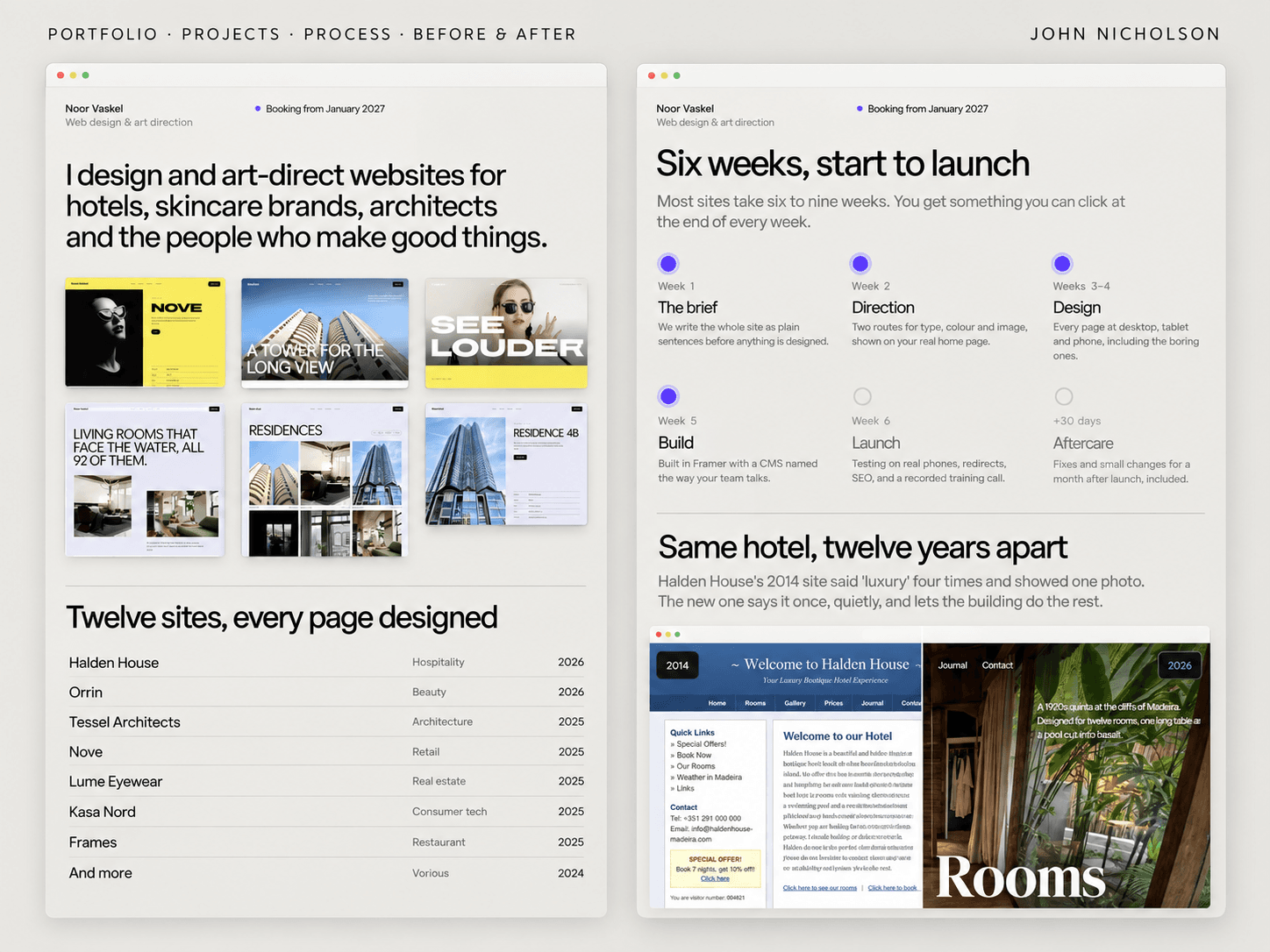Click Noor Vaskel name in the left window
Viewport: 1270px width, 952px height.
pyautogui.click(x=94, y=109)
